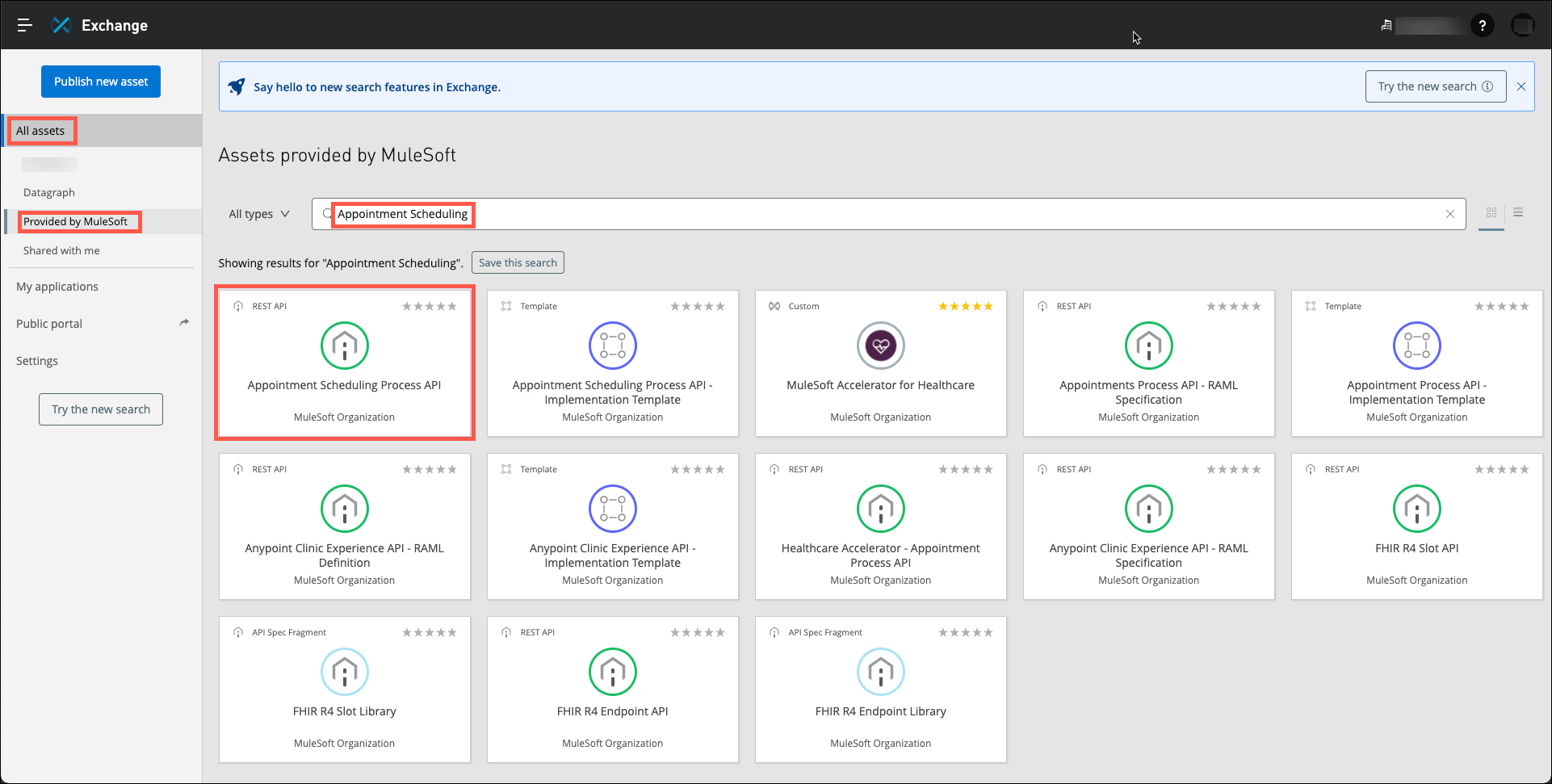Open FHIR R4 Endpoint API icon
Viewport: 1552px width, 784px height.
[x=613, y=672]
